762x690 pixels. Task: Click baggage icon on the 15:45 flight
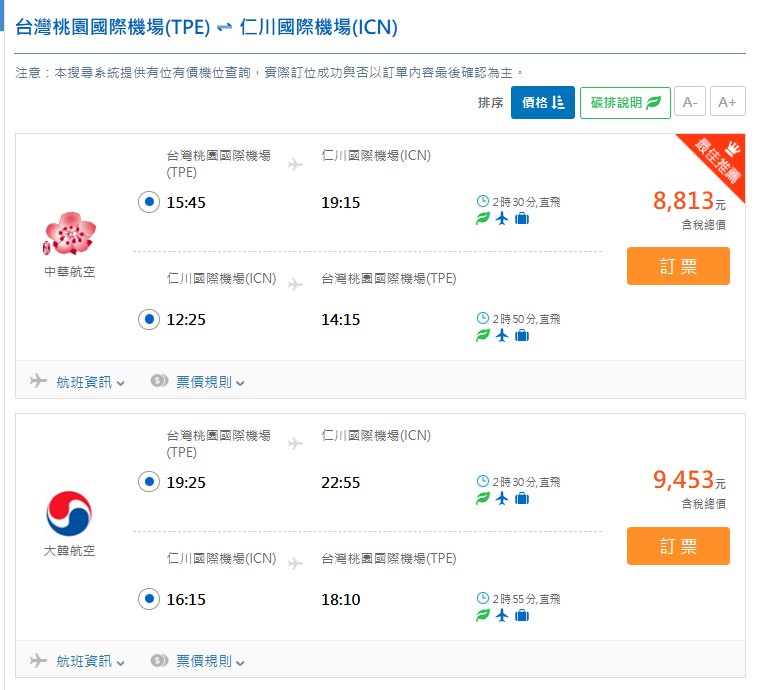[x=521, y=219]
